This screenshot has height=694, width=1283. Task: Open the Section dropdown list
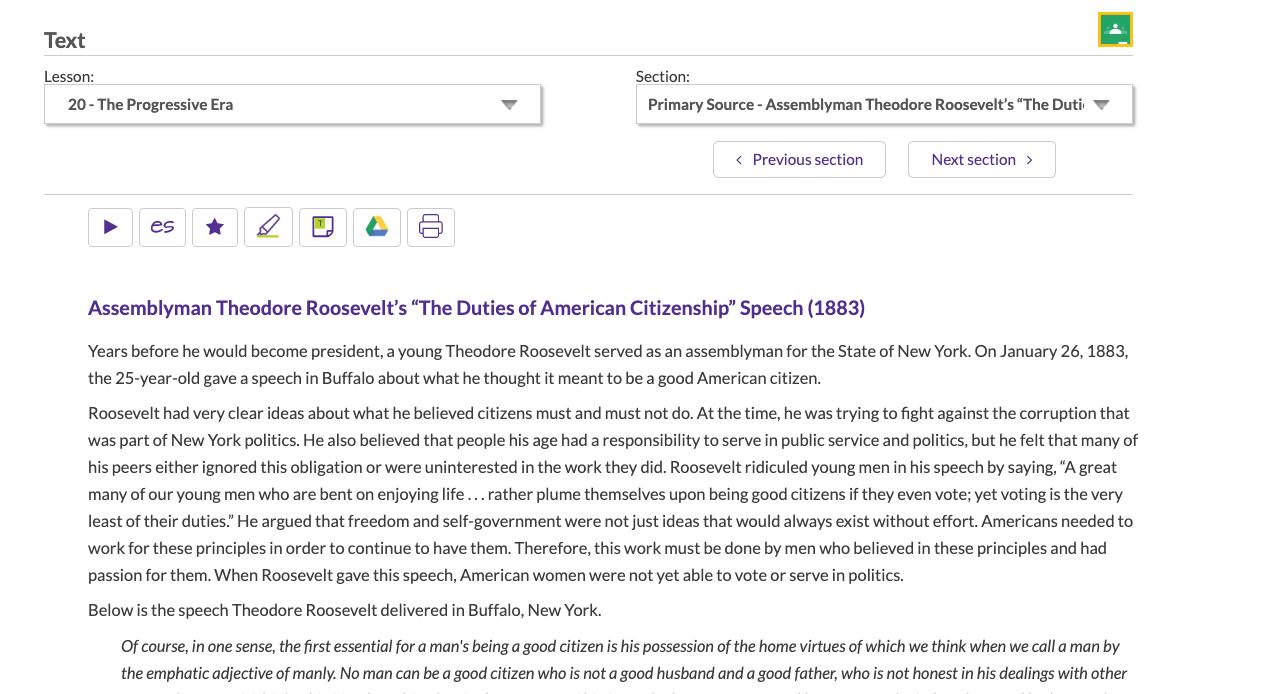[x=884, y=104]
